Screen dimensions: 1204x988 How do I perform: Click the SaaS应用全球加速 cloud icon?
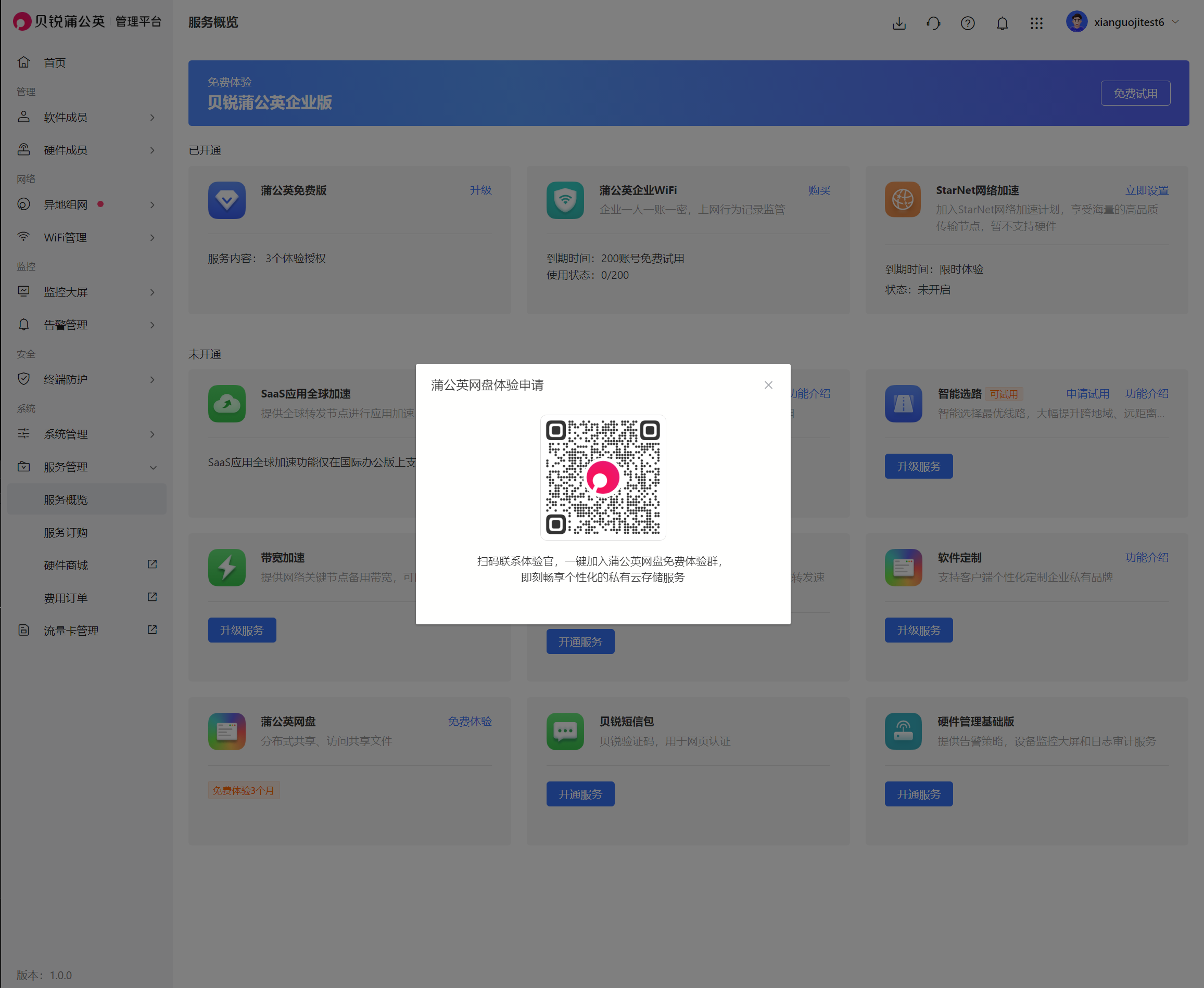226,404
